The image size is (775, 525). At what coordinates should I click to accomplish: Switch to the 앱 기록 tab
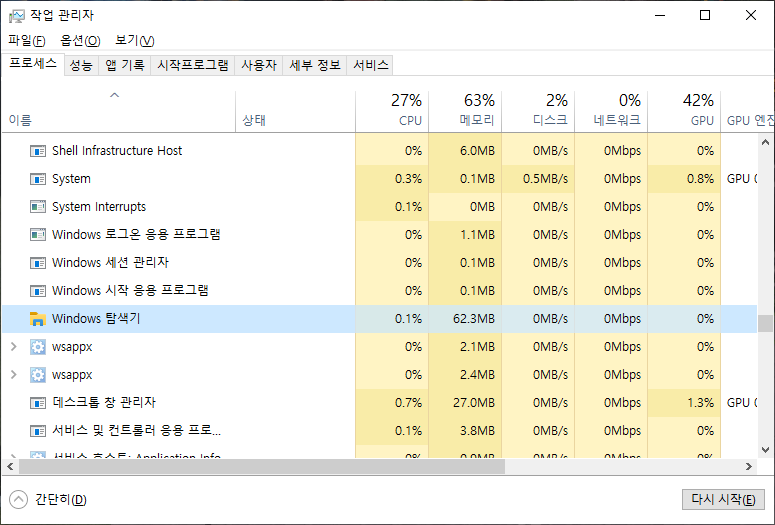pos(125,65)
